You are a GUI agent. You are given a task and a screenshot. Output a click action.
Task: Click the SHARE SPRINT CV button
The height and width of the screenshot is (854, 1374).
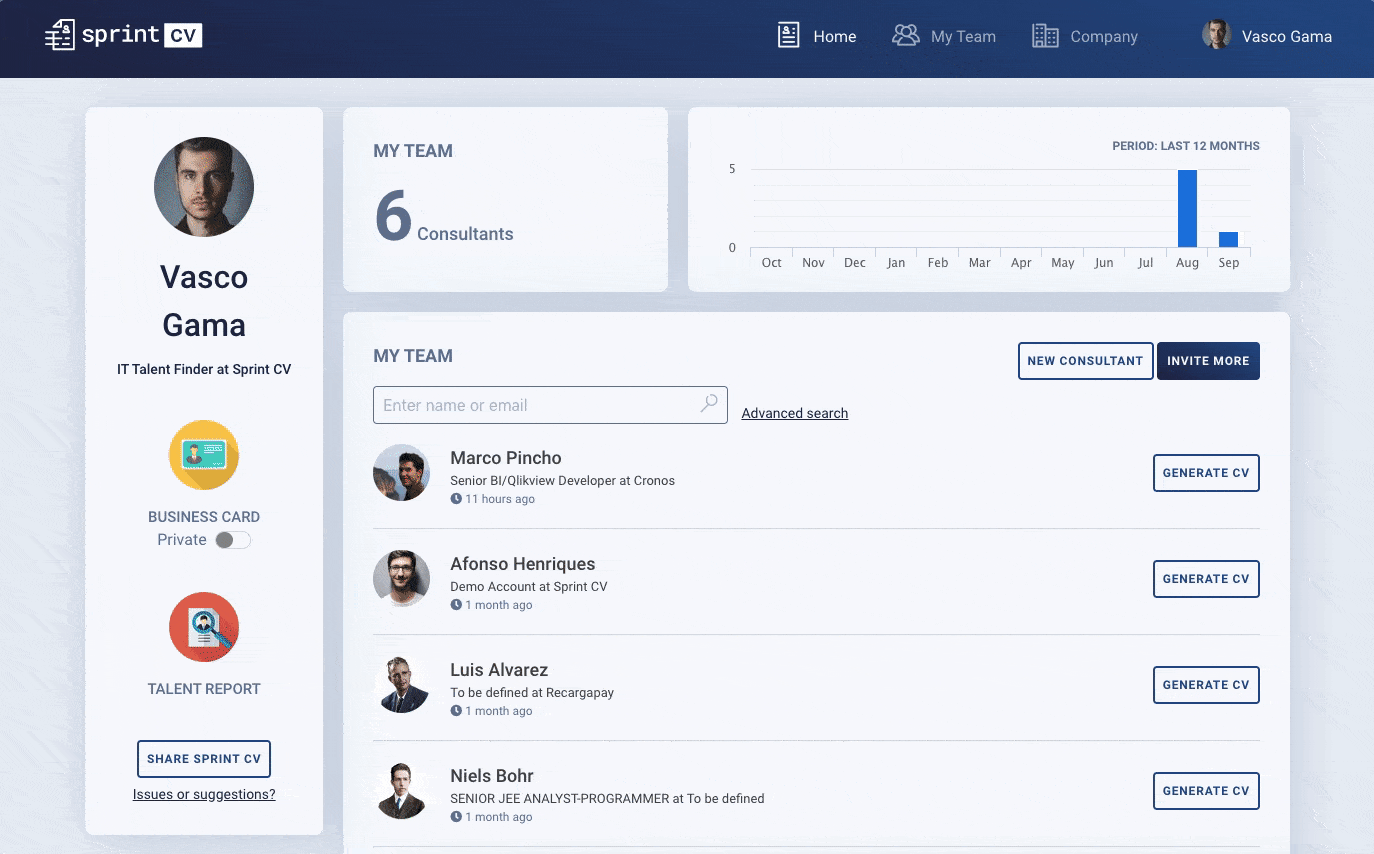[204, 758]
